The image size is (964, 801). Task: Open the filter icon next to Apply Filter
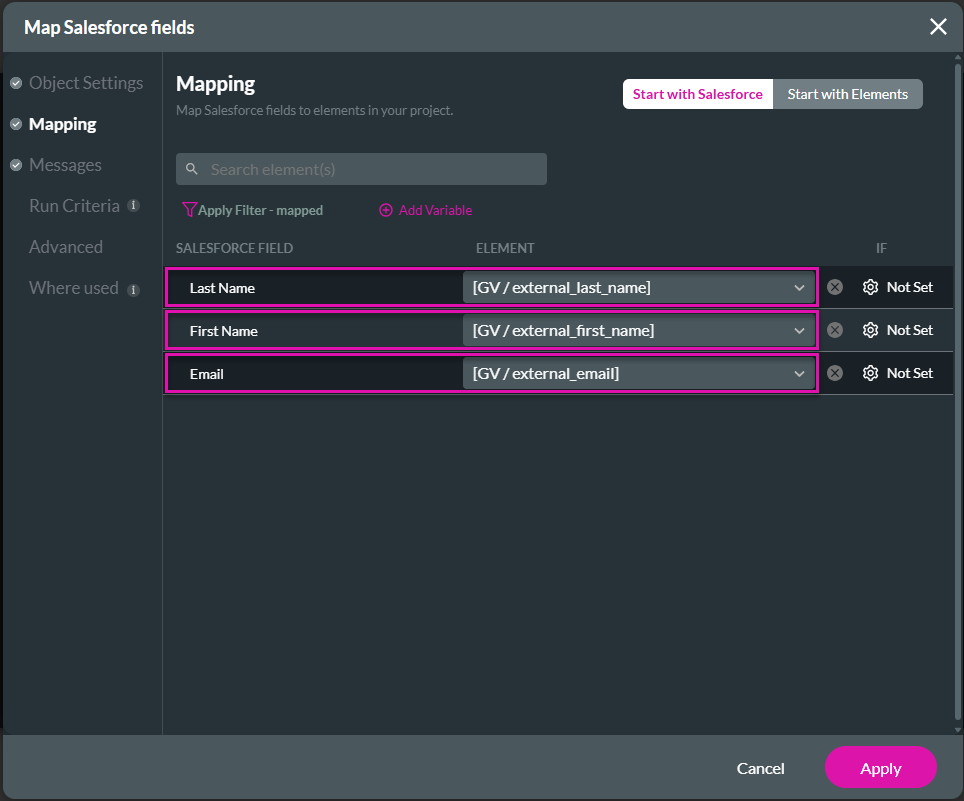(x=189, y=210)
